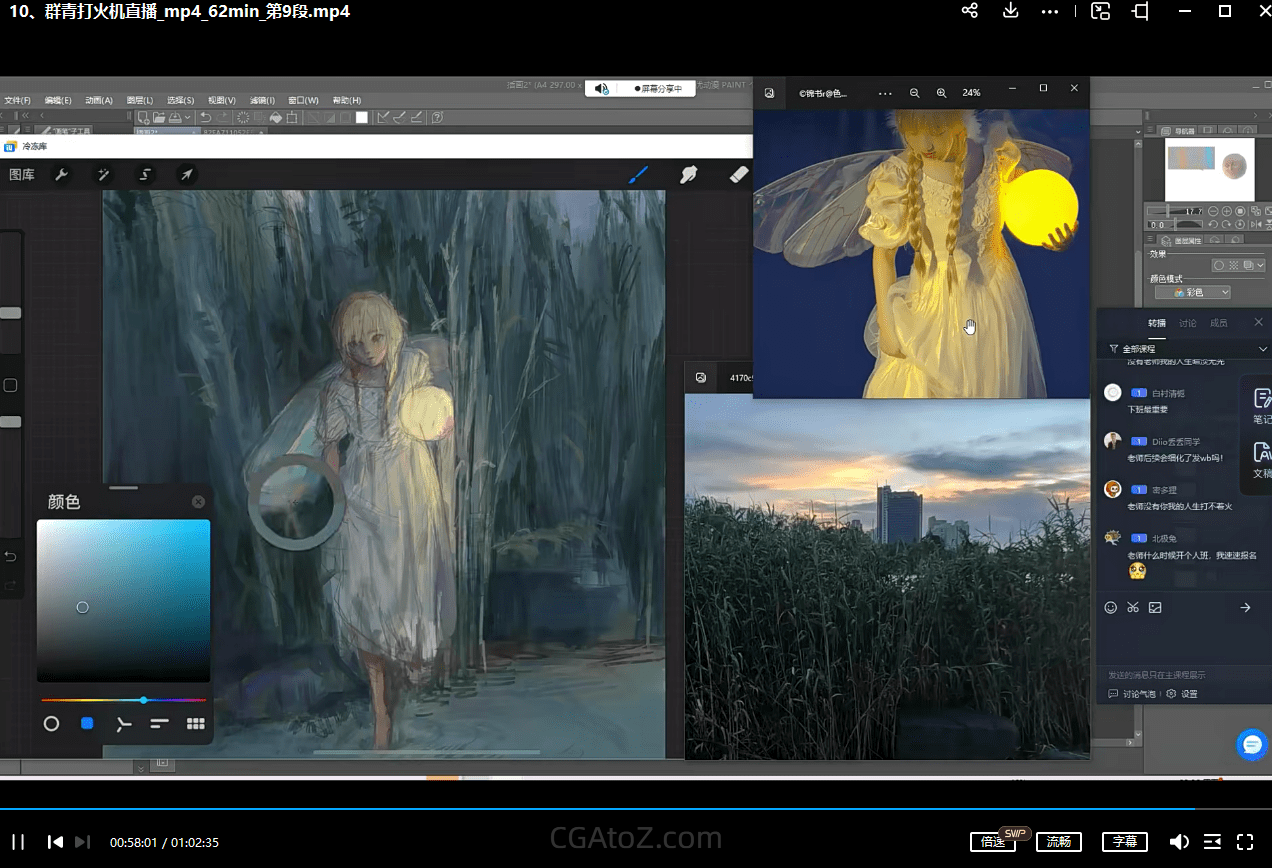Open the 图层(L) menu
Image resolution: width=1272 pixels, height=868 pixels.
point(140,100)
